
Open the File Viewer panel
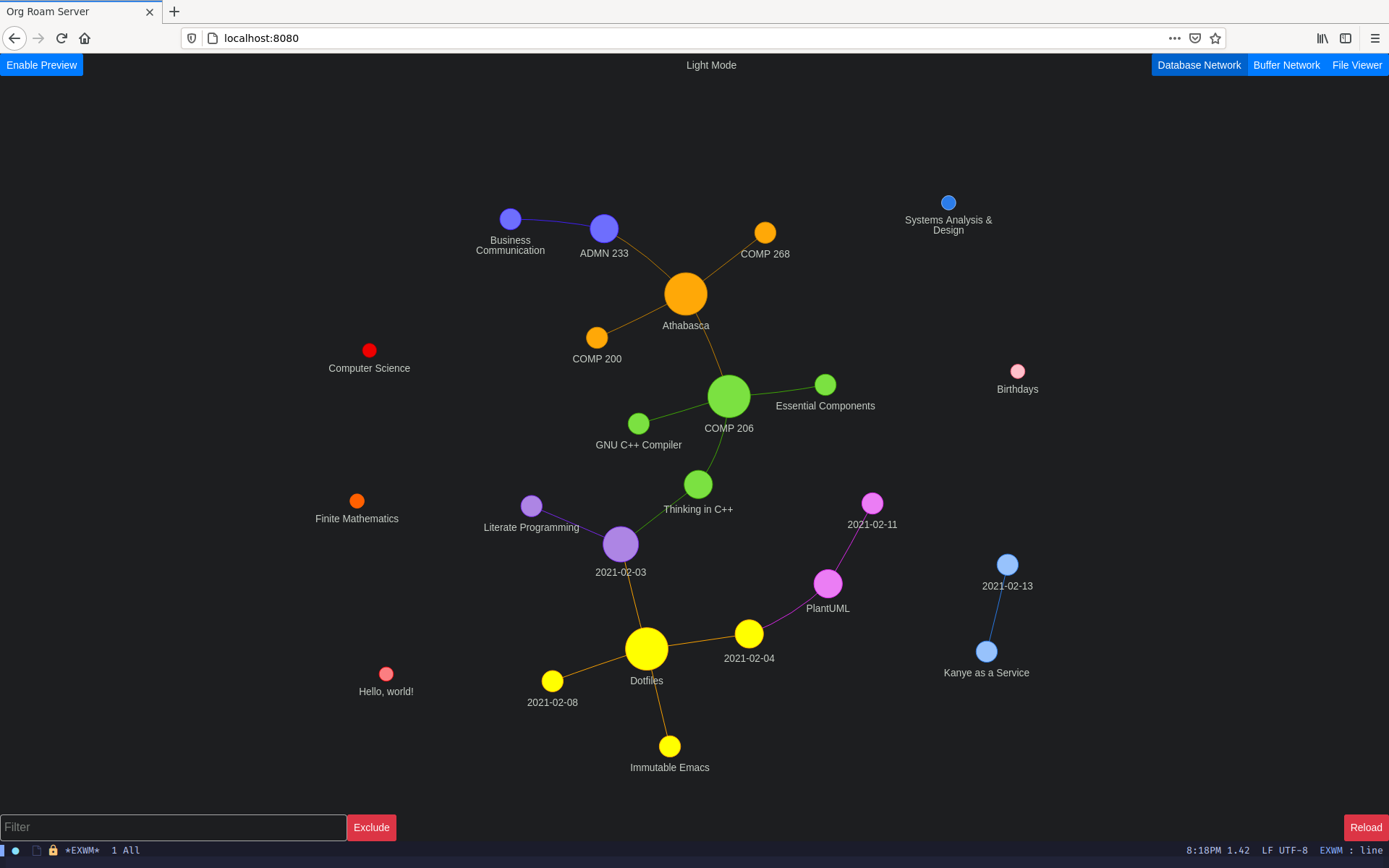coord(1356,65)
